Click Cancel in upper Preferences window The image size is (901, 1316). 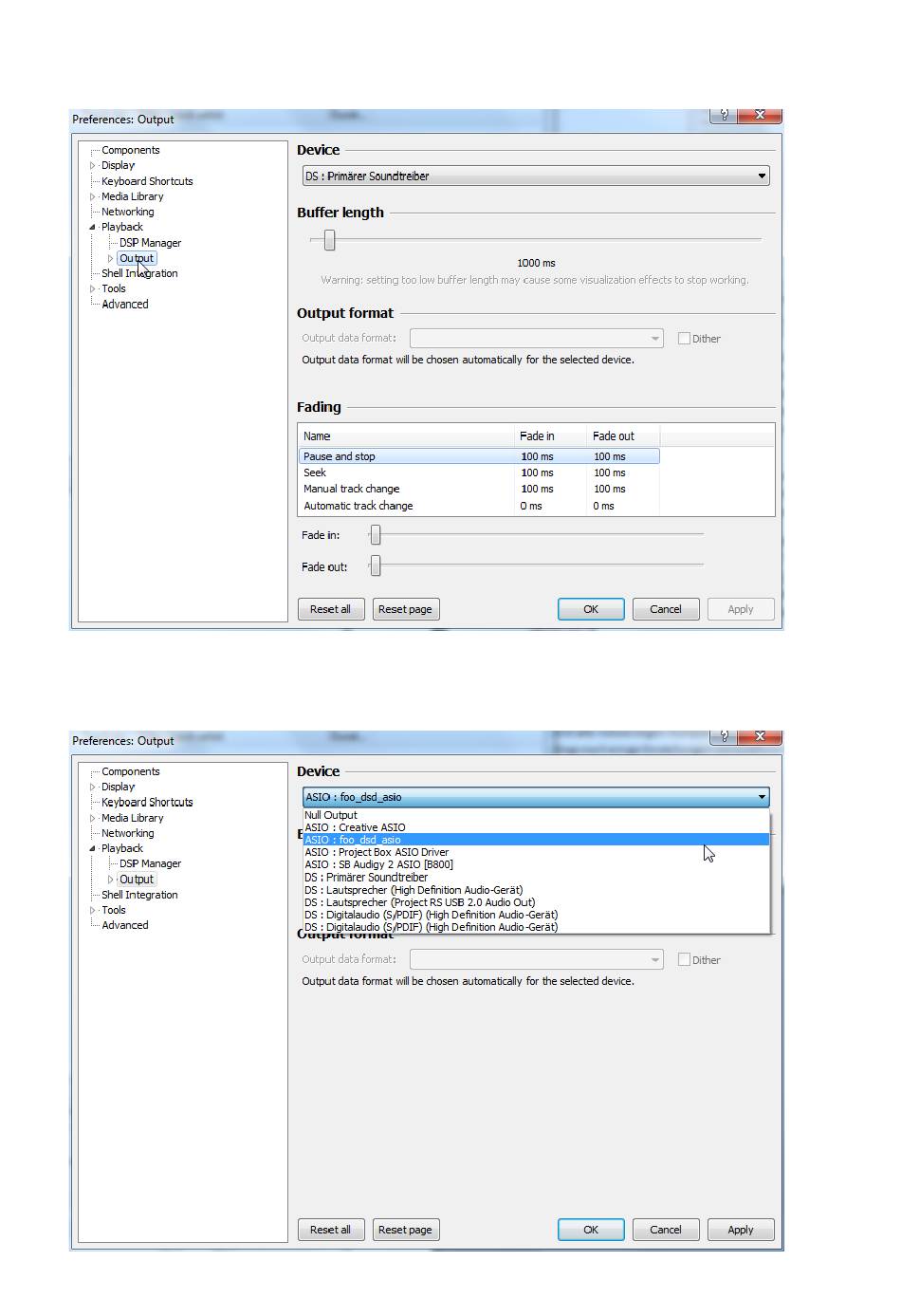click(666, 609)
